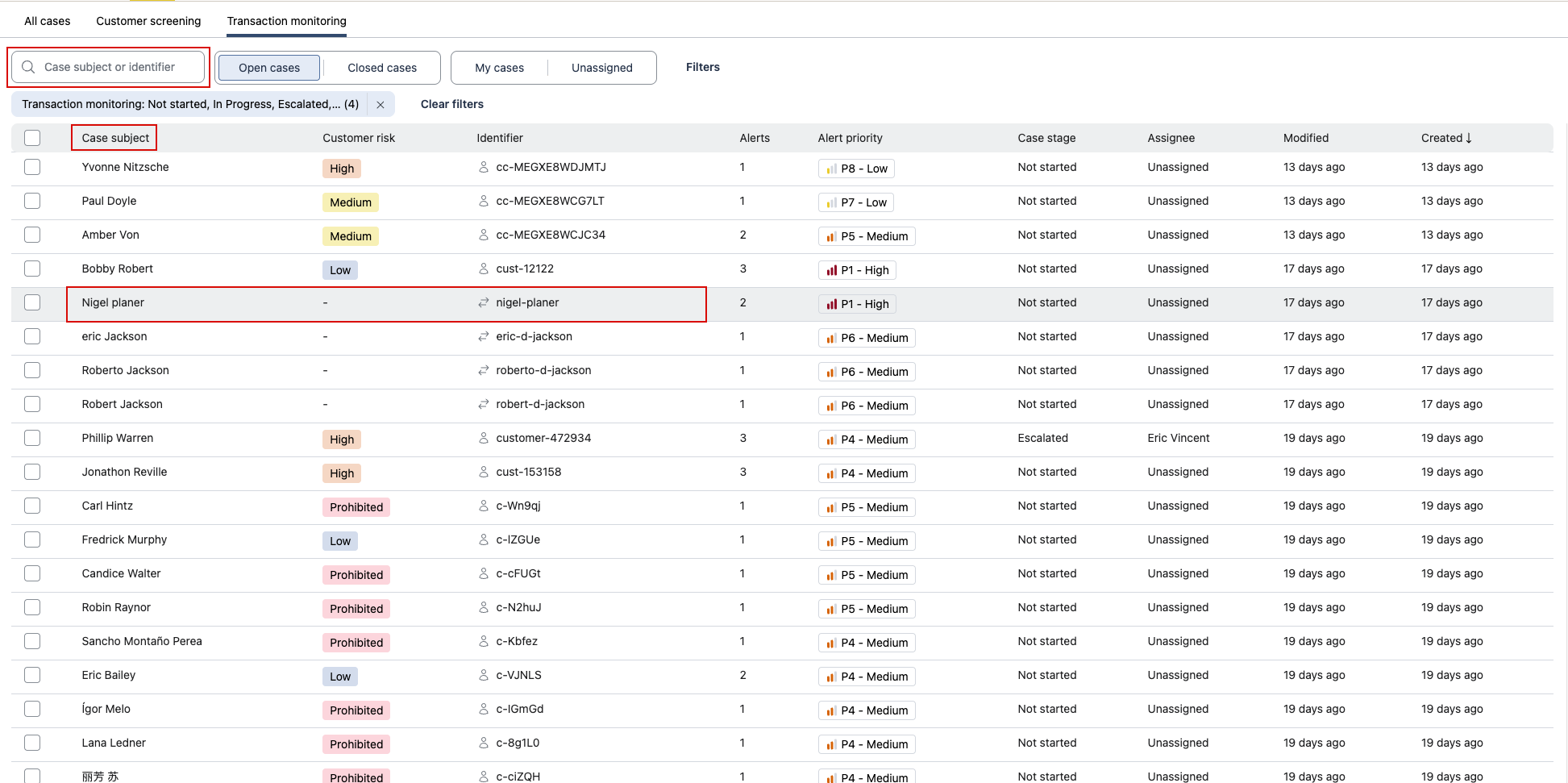Open the Filters panel
Image resolution: width=1568 pixels, height=783 pixels.
click(x=702, y=67)
